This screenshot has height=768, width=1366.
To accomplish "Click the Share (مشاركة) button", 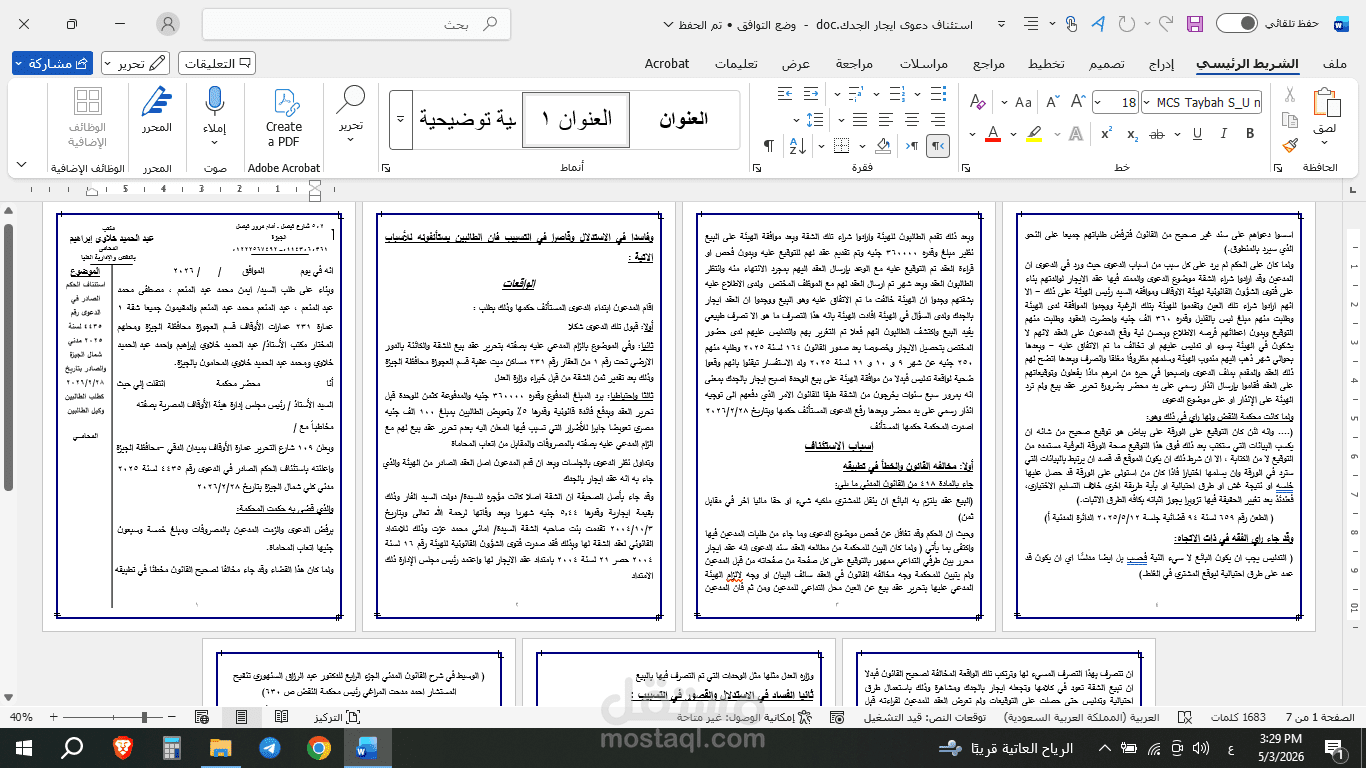I will [x=52, y=63].
